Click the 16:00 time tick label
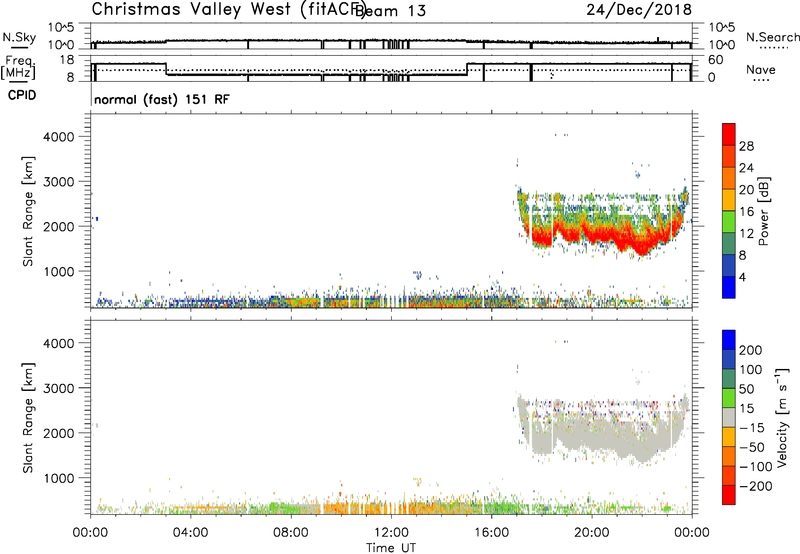Image resolution: width=800 pixels, height=554 pixels. click(x=491, y=533)
